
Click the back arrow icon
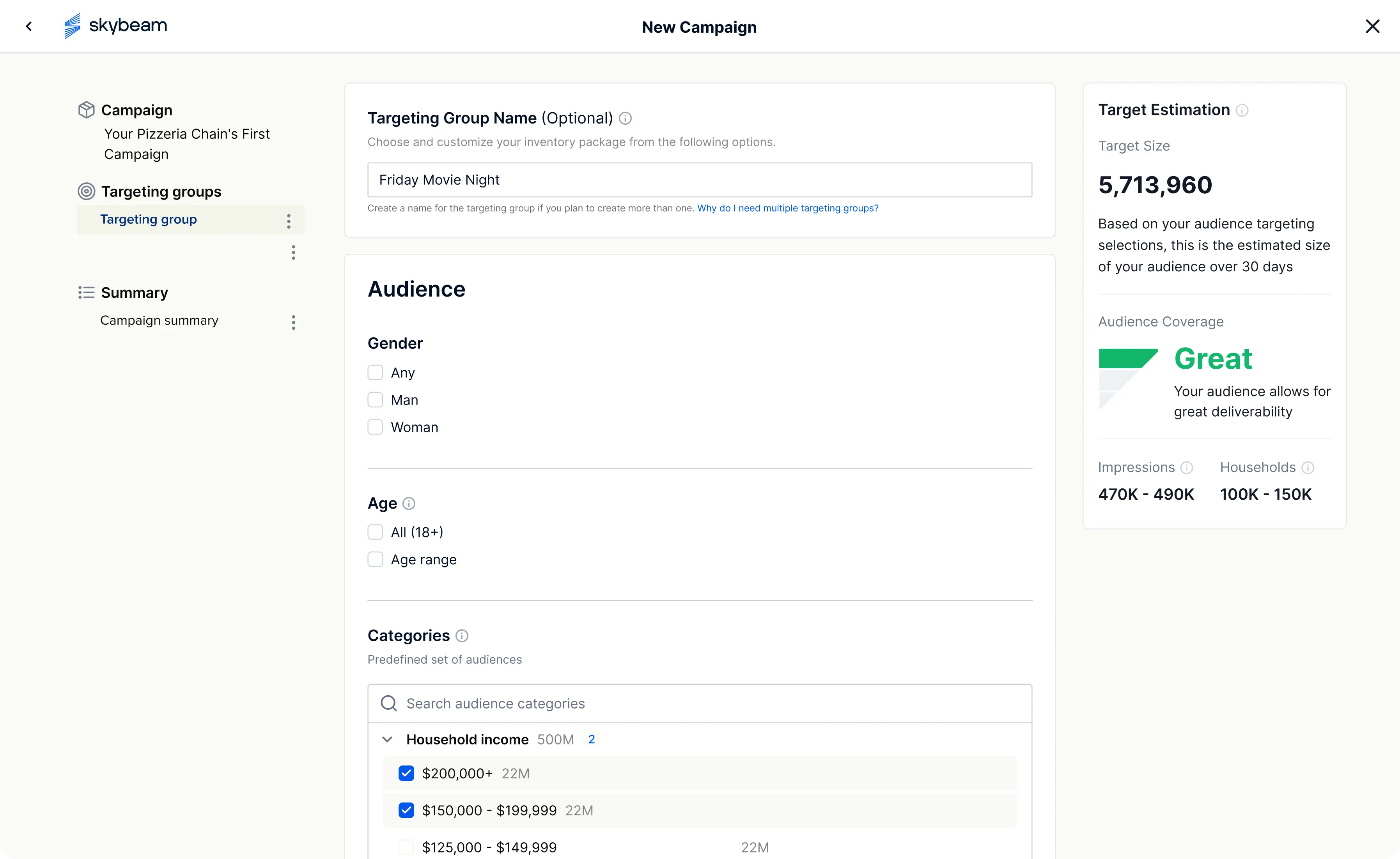pos(29,26)
